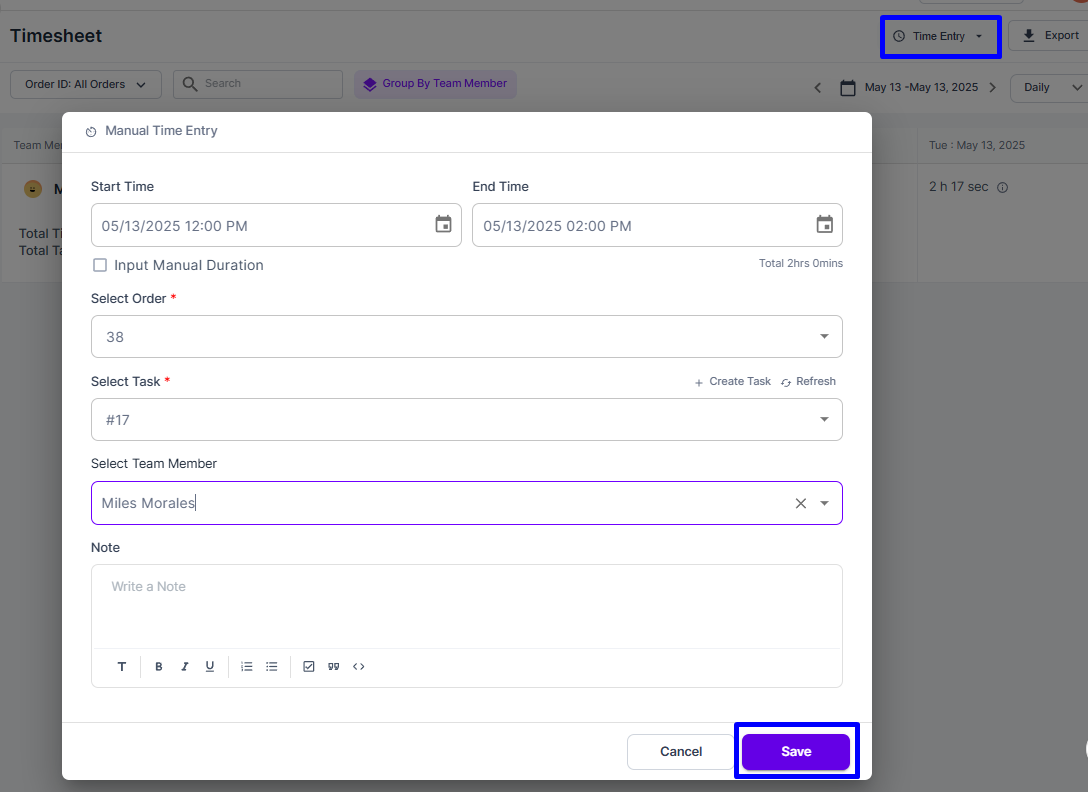Apply italic formatting in note toolbar
The image size is (1088, 792).
pyautogui.click(x=184, y=667)
